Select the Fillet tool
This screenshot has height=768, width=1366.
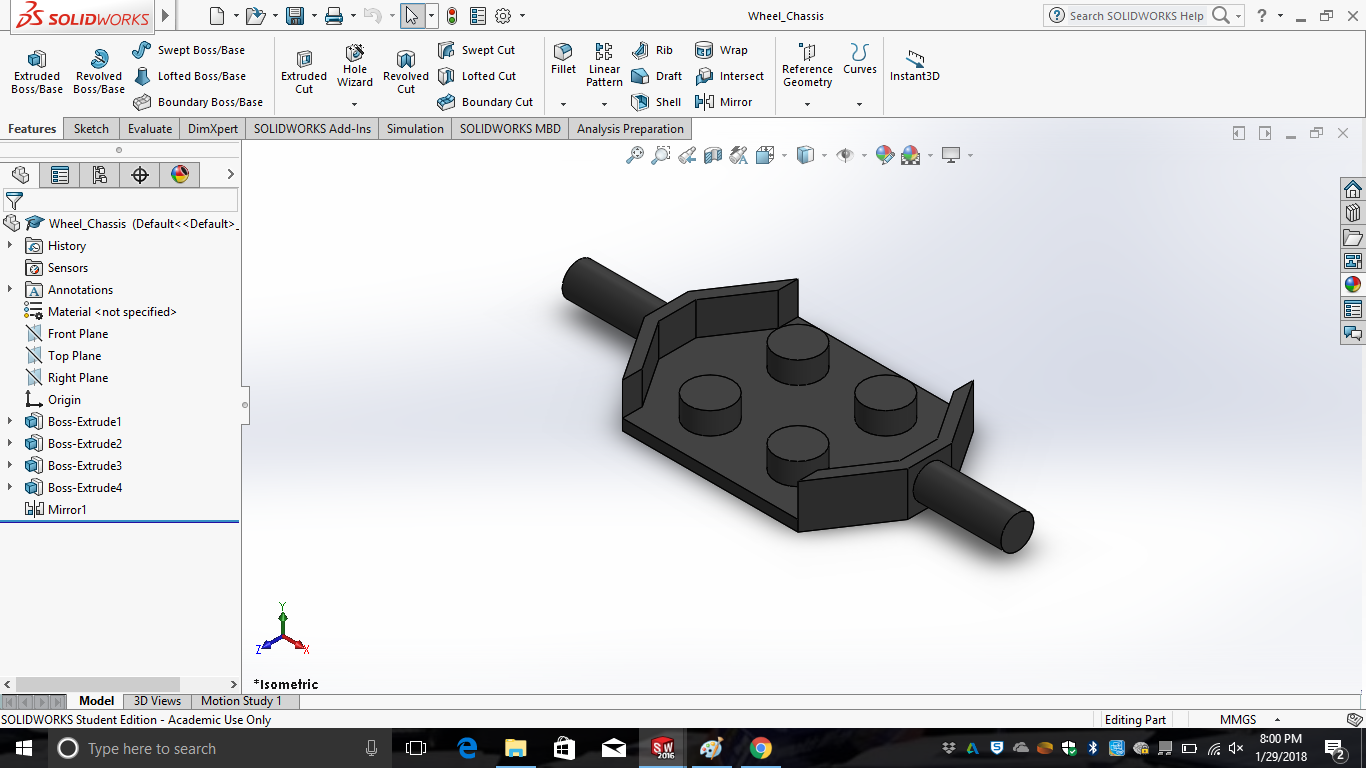click(563, 59)
